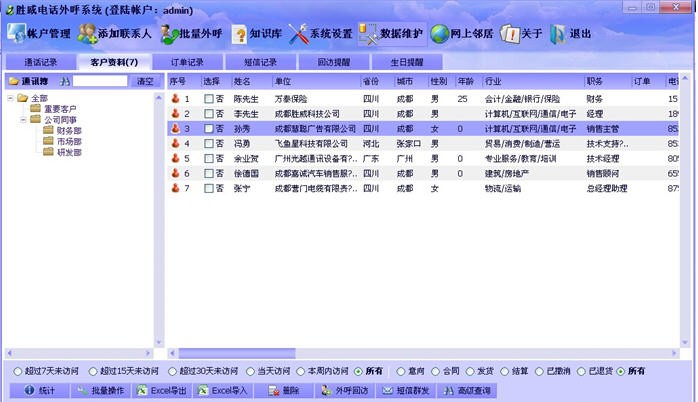Click the 删除 delete button
The height and width of the screenshot is (402, 698).
(284, 390)
